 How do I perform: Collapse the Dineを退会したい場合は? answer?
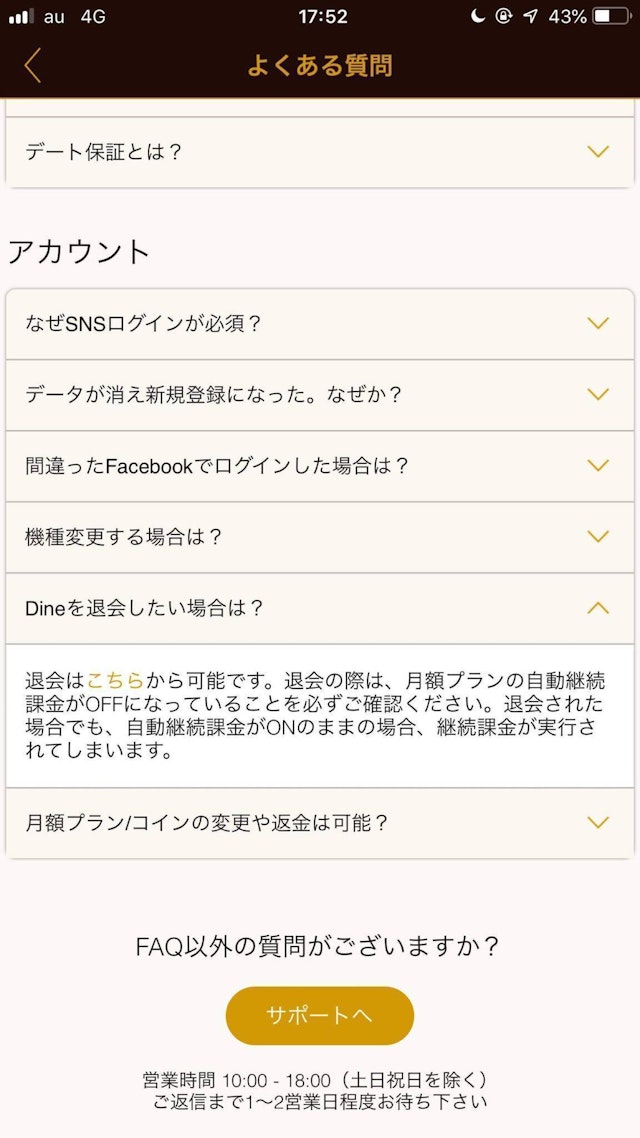point(320,608)
